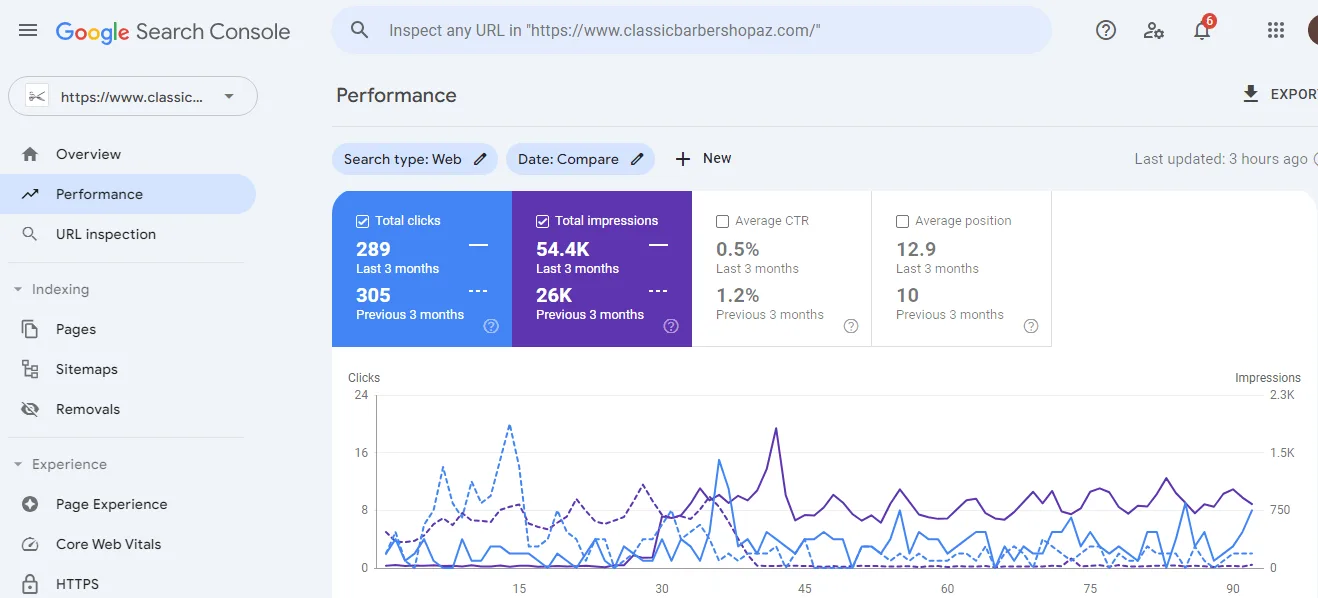
Task: Click the Last updated: 3 hours ago text
Action: (1221, 159)
